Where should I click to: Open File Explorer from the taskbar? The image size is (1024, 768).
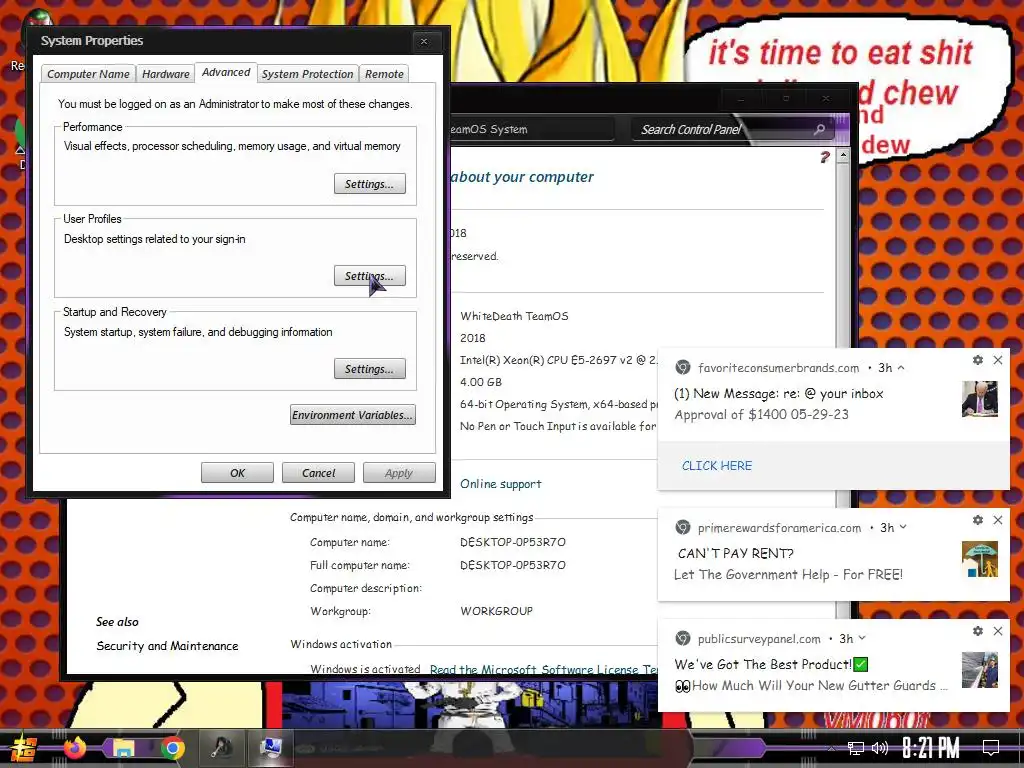pos(123,748)
